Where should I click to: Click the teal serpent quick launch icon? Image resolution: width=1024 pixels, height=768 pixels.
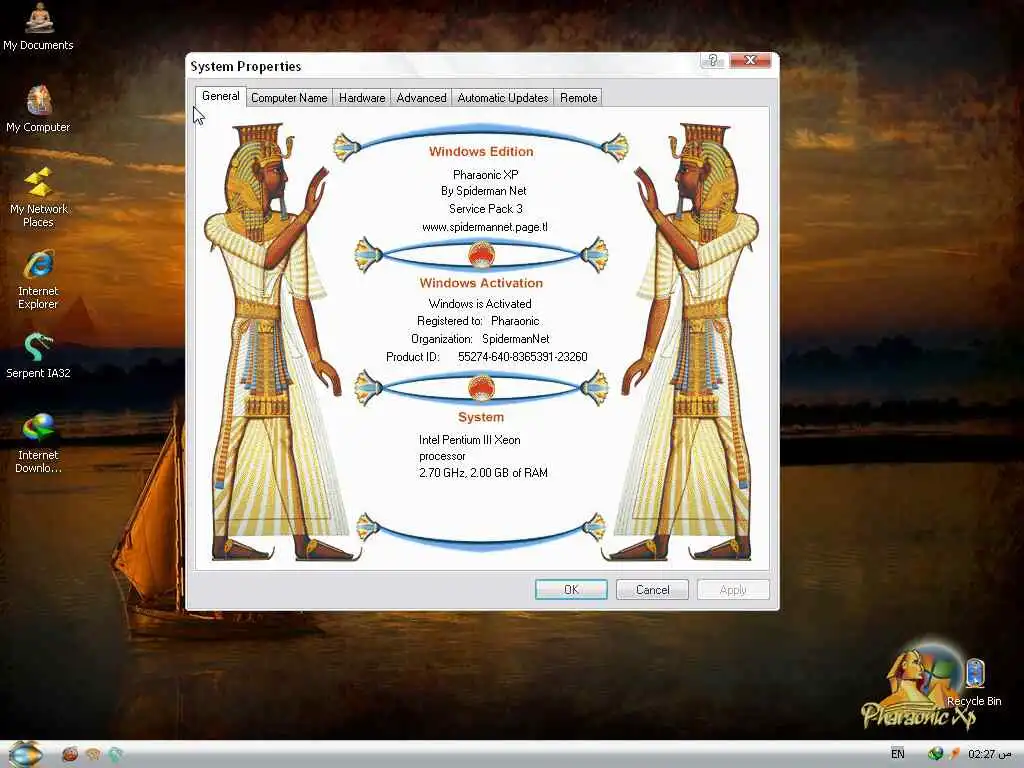point(116,754)
